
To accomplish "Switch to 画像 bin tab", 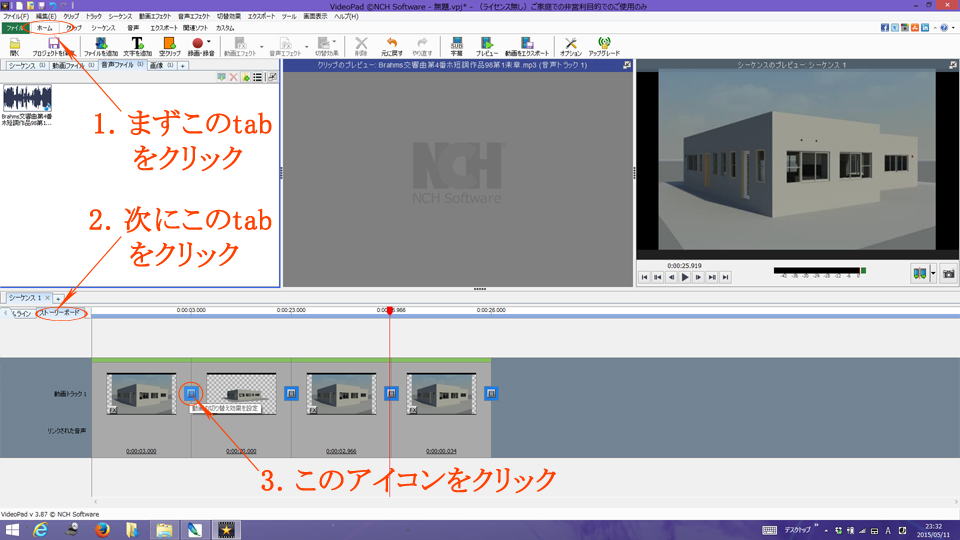I will point(162,66).
